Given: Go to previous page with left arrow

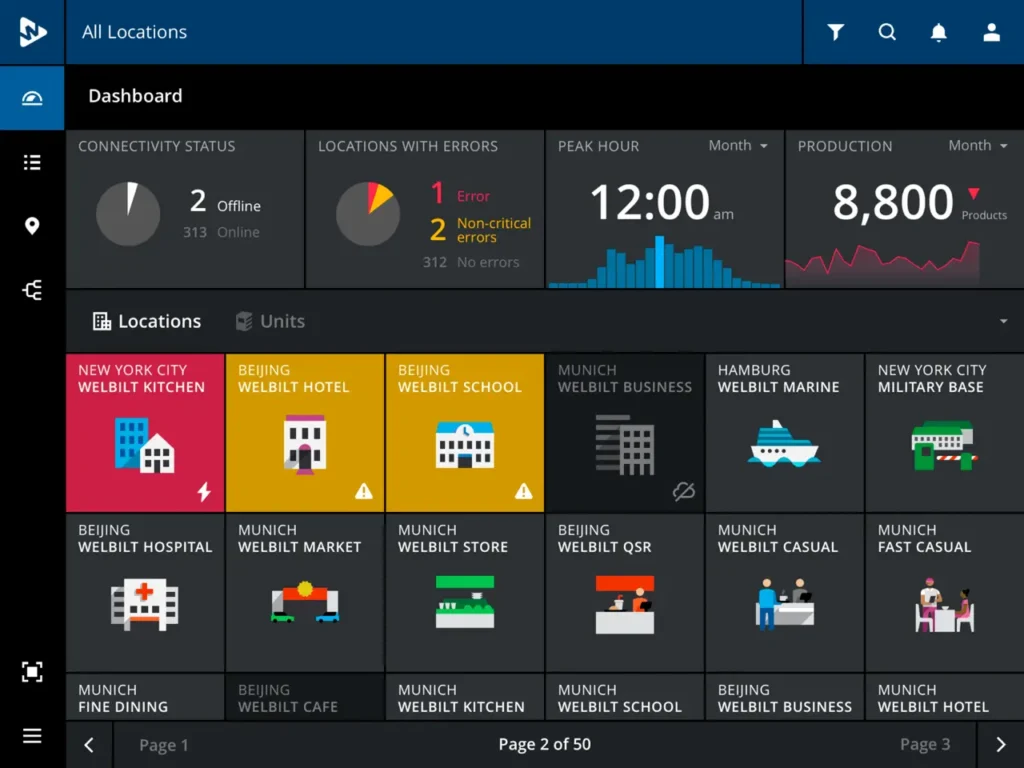Looking at the screenshot, I should click(x=89, y=744).
